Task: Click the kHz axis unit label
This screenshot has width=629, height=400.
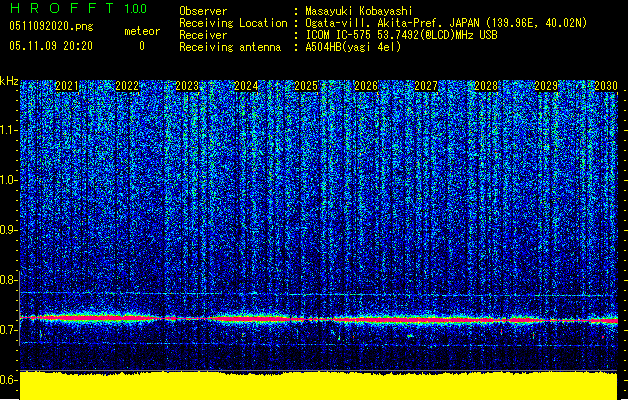Action: point(9,81)
